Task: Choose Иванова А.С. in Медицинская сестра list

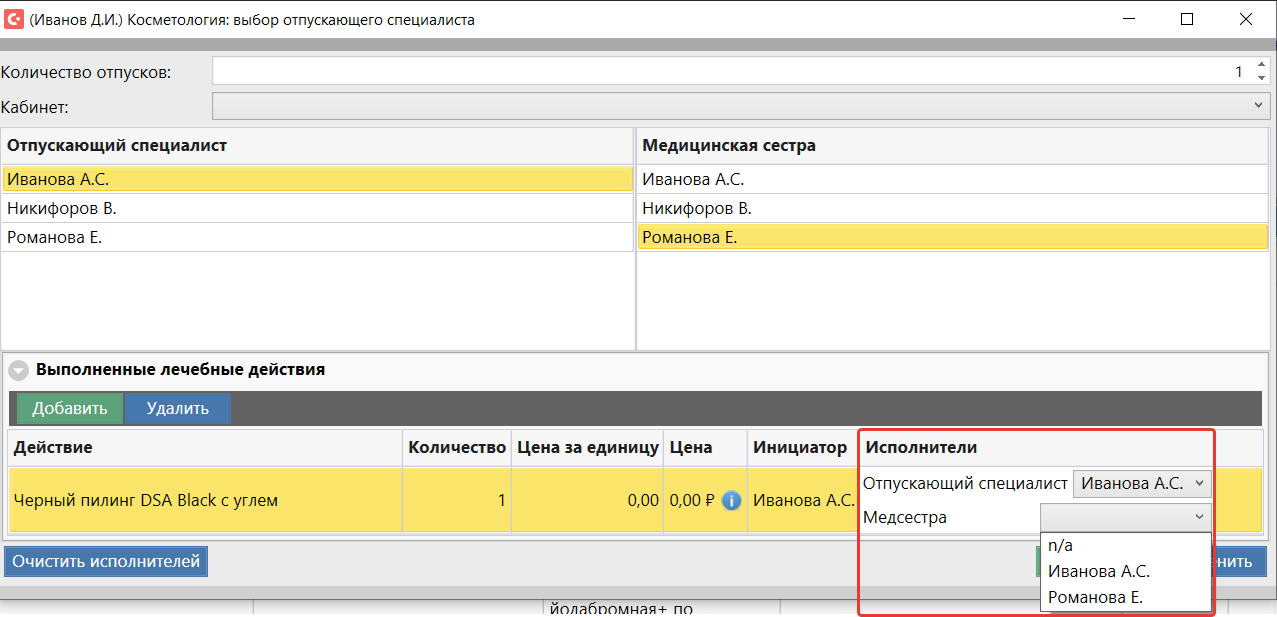Action: click(693, 180)
